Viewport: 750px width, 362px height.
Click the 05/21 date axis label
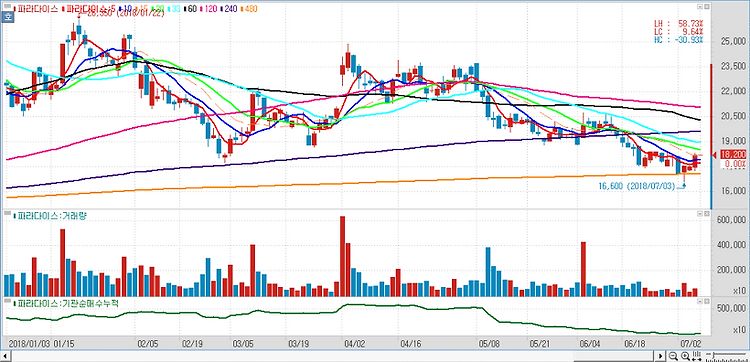click(540, 344)
